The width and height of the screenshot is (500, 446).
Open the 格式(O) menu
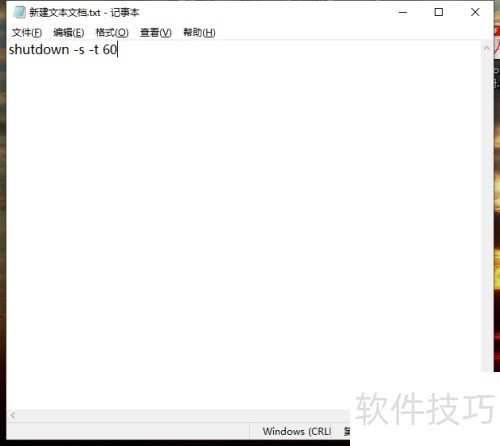point(112,33)
